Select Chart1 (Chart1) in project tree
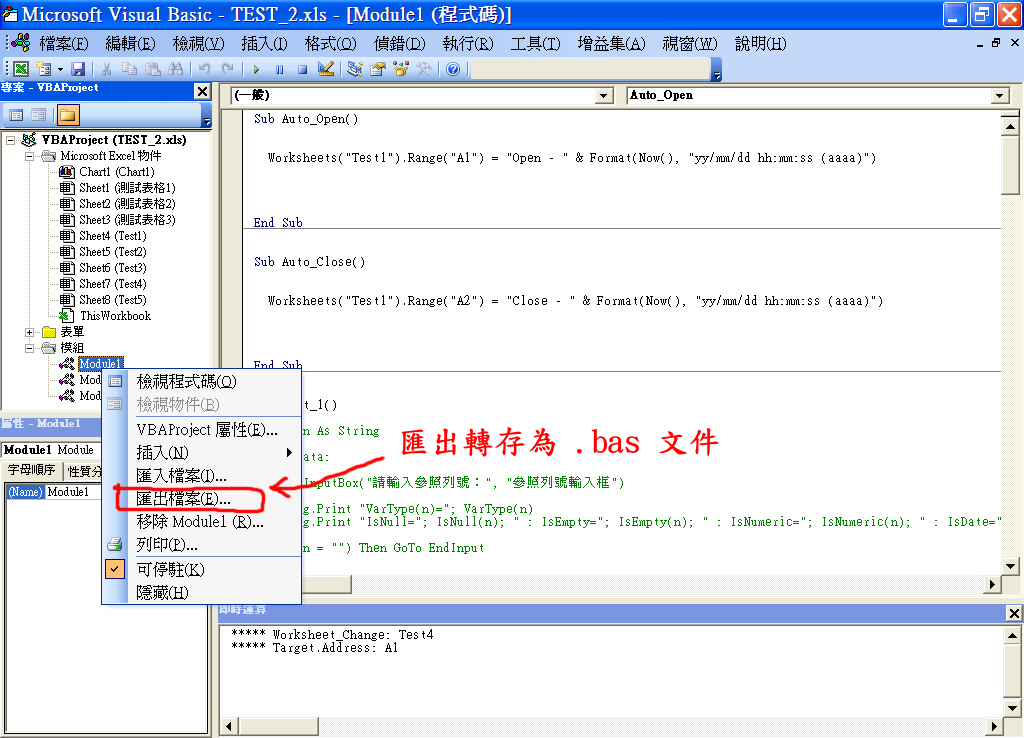Image resolution: width=1024 pixels, height=738 pixels. pos(117,172)
